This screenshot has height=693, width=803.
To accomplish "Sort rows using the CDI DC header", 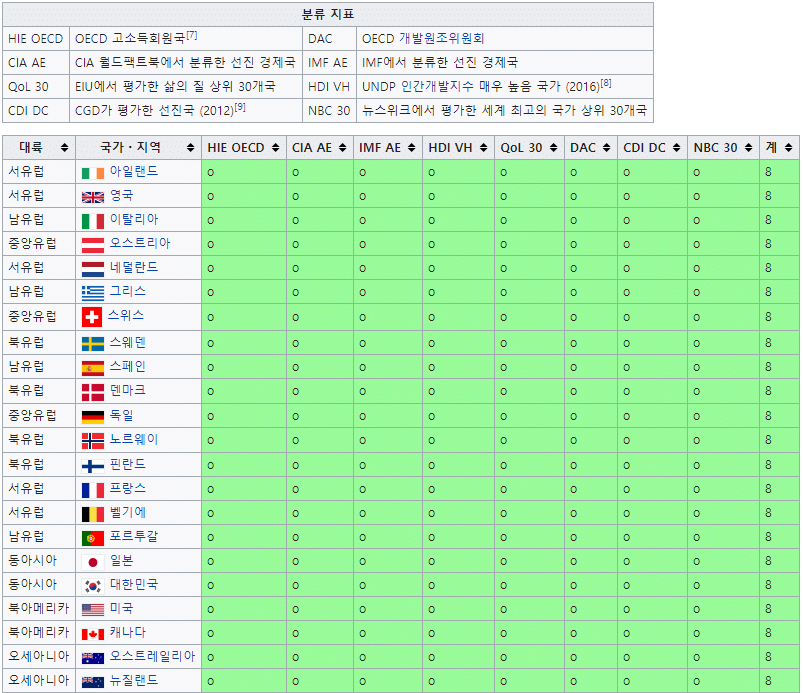I will 652,148.
